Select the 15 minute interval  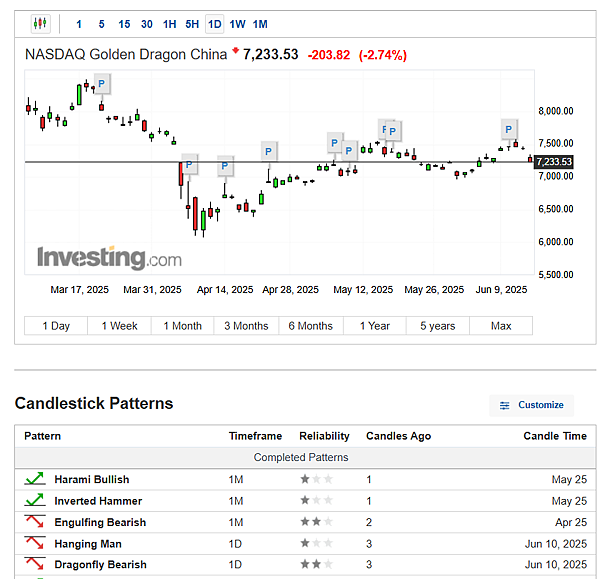coord(124,24)
